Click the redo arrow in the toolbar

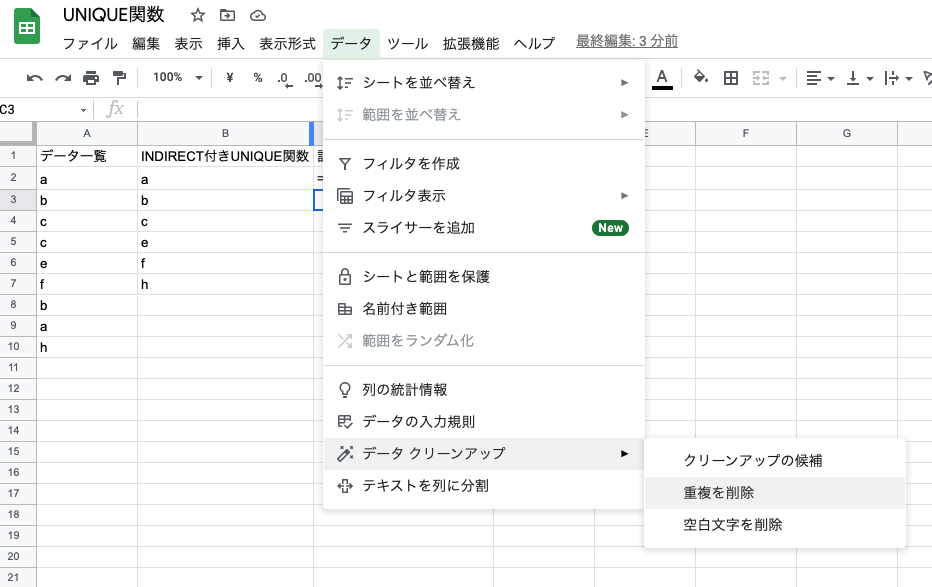tap(63, 78)
